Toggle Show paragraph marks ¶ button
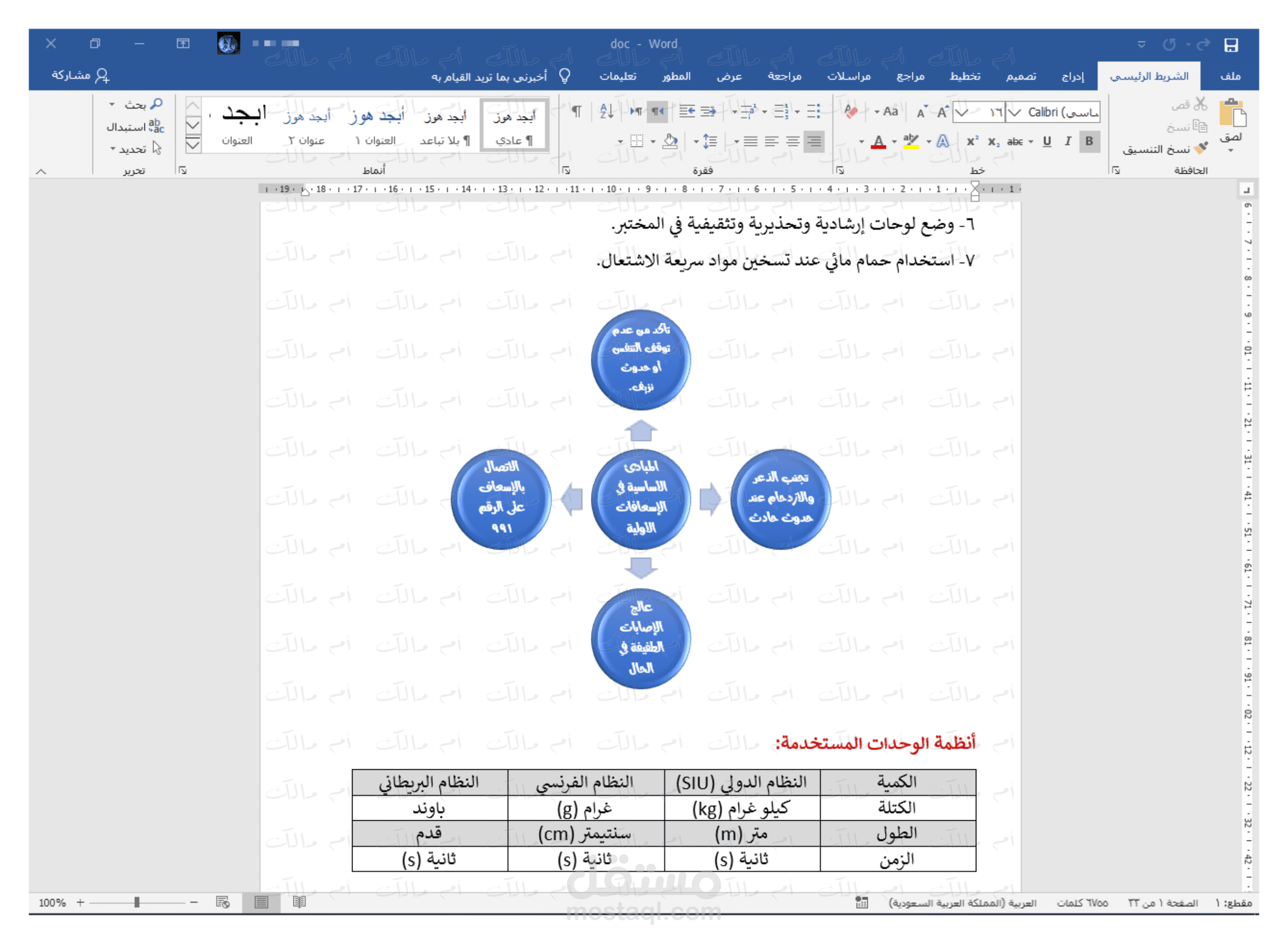 coord(577,112)
